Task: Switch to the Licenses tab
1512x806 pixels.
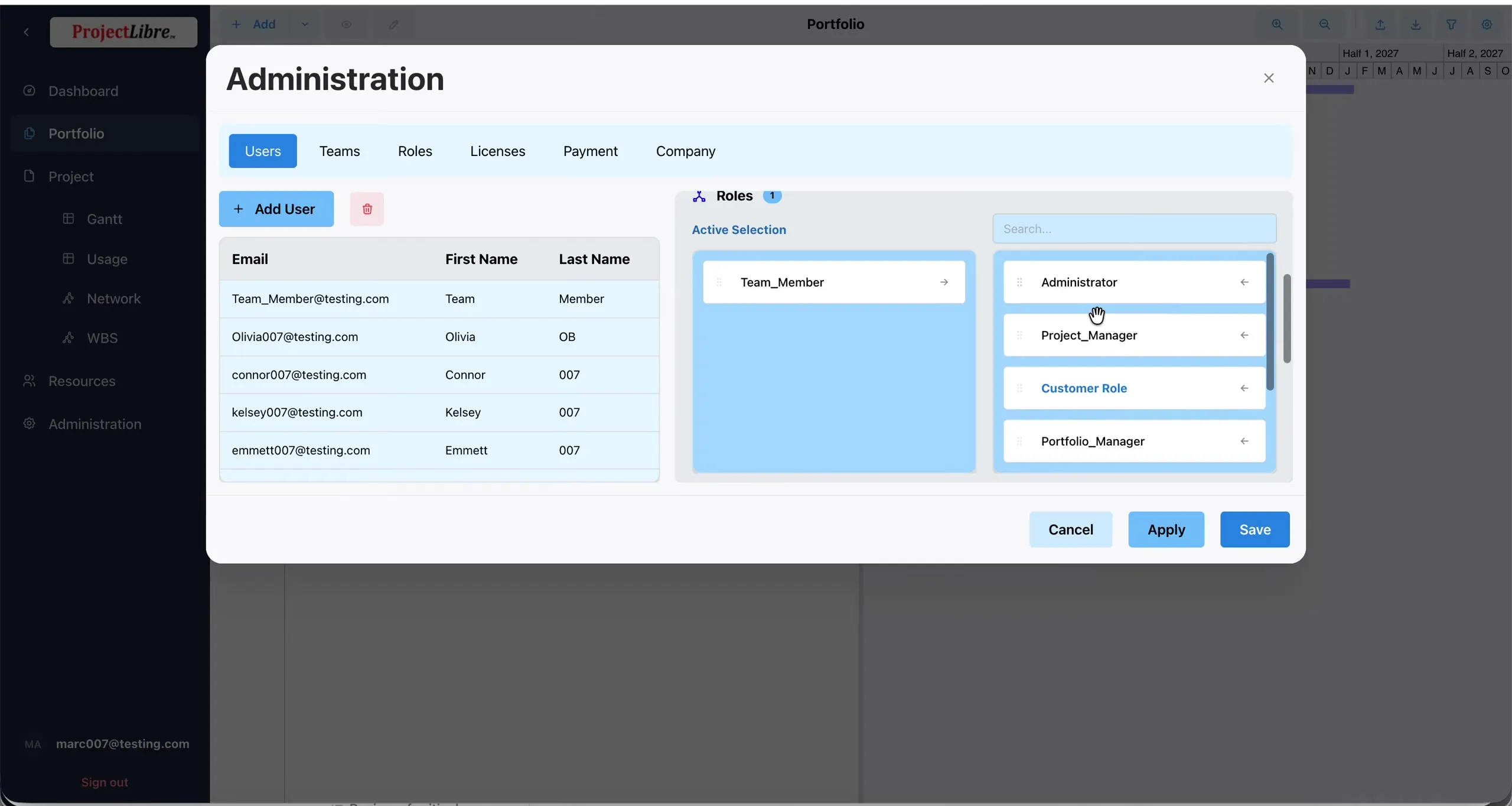Action: pos(498,151)
